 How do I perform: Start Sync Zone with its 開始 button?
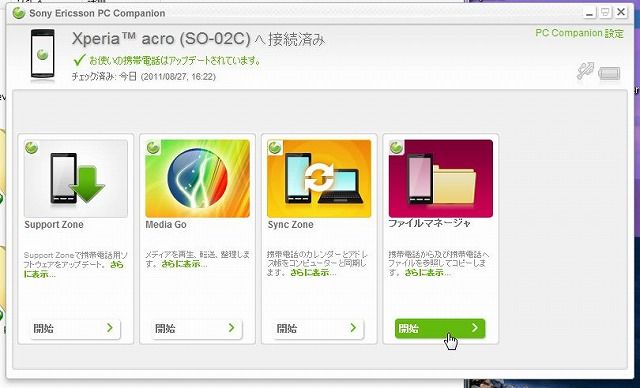pos(318,328)
